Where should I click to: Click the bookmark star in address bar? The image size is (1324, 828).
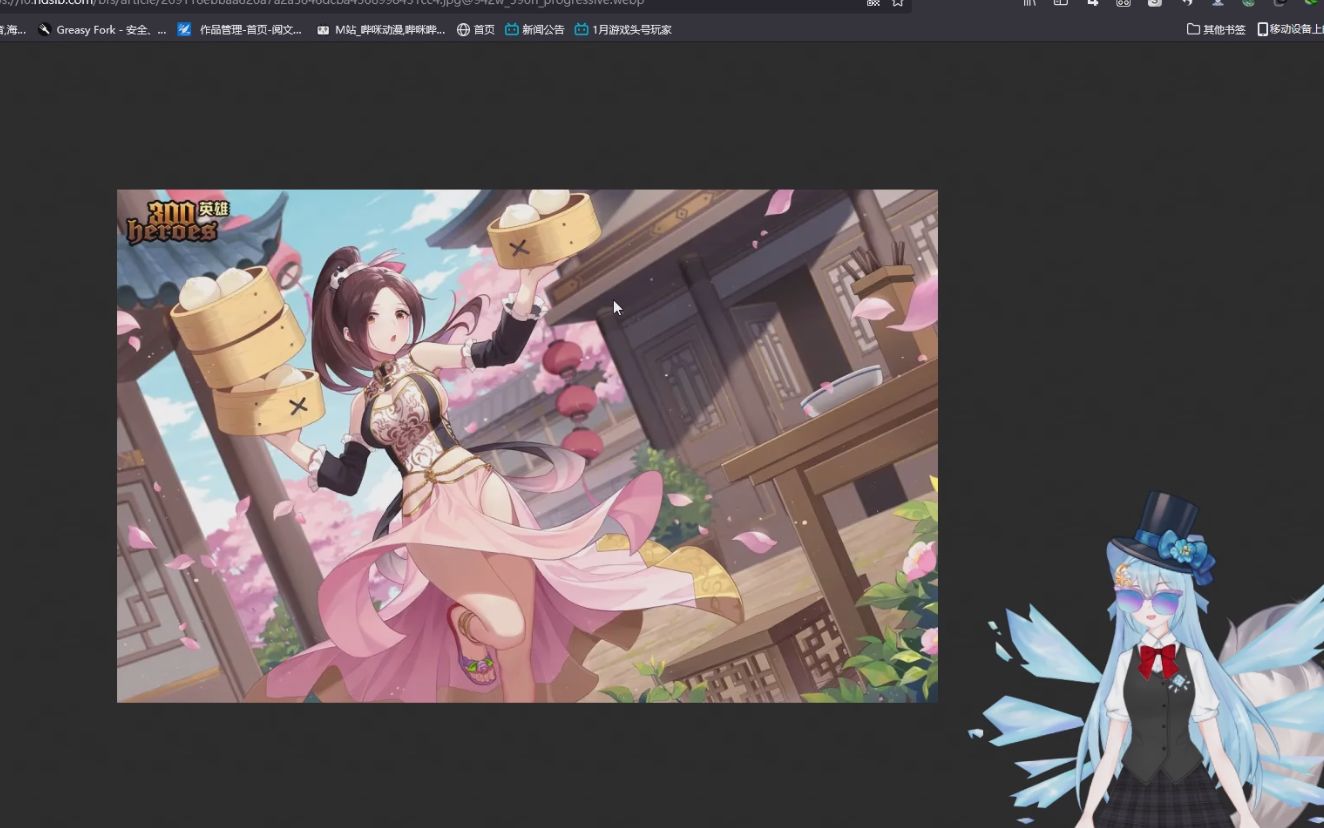(x=898, y=3)
